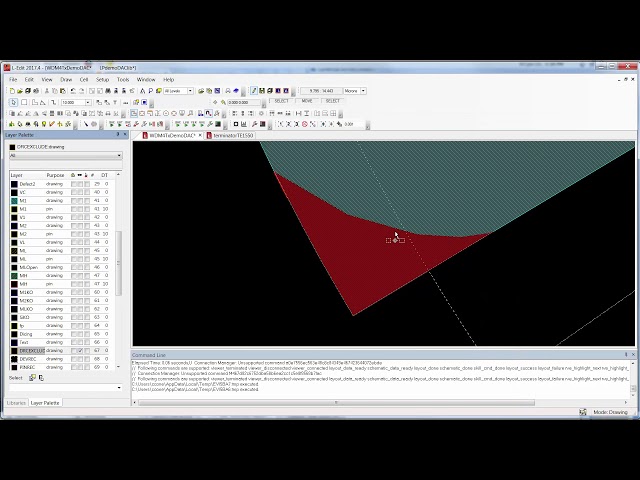Click the status bar icon beside Mode: Drawing
The height and width of the screenshot is (480, 640).
click(583, 412)
